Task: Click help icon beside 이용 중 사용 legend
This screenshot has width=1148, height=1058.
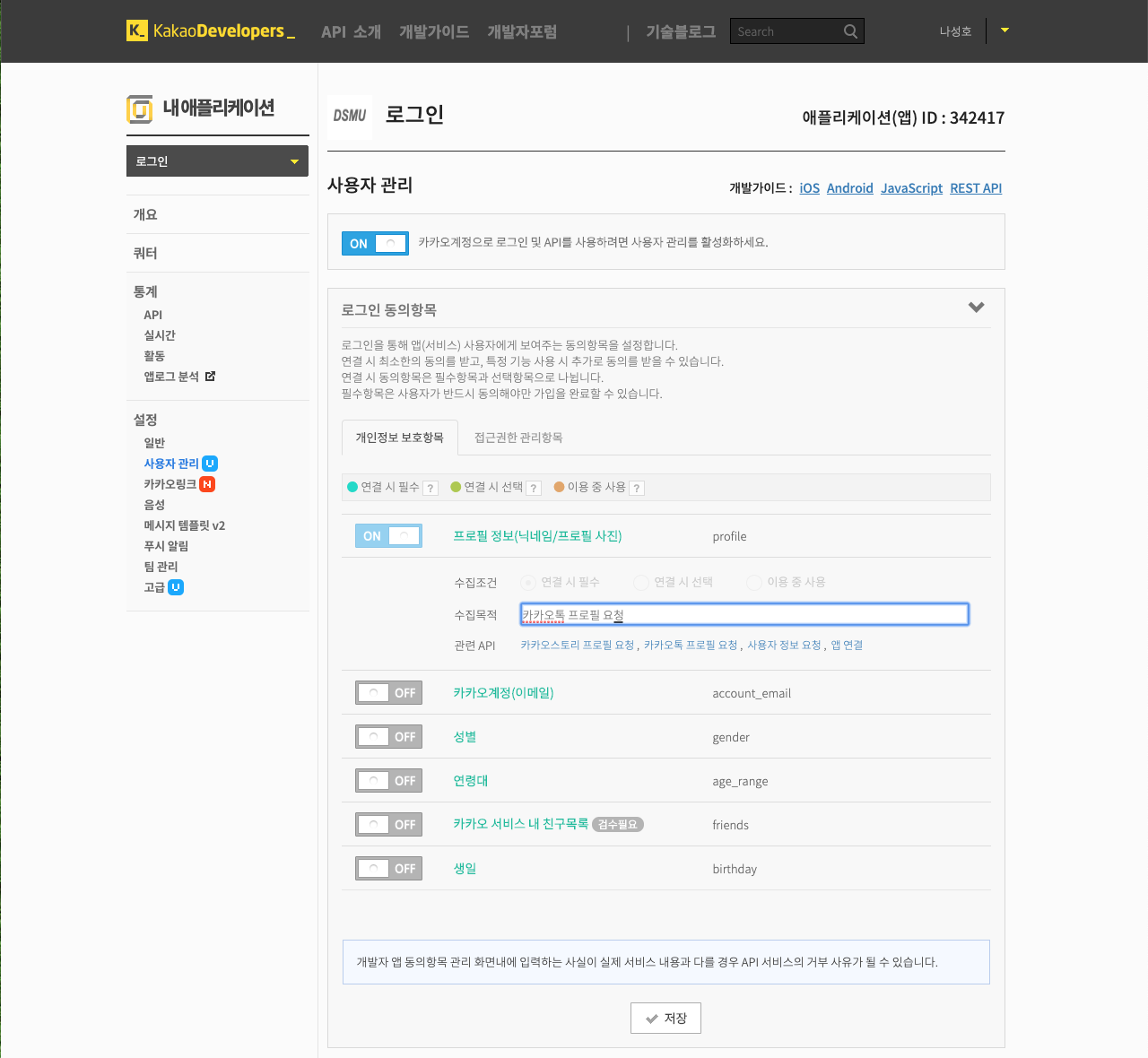Action: tap(637, 489)
